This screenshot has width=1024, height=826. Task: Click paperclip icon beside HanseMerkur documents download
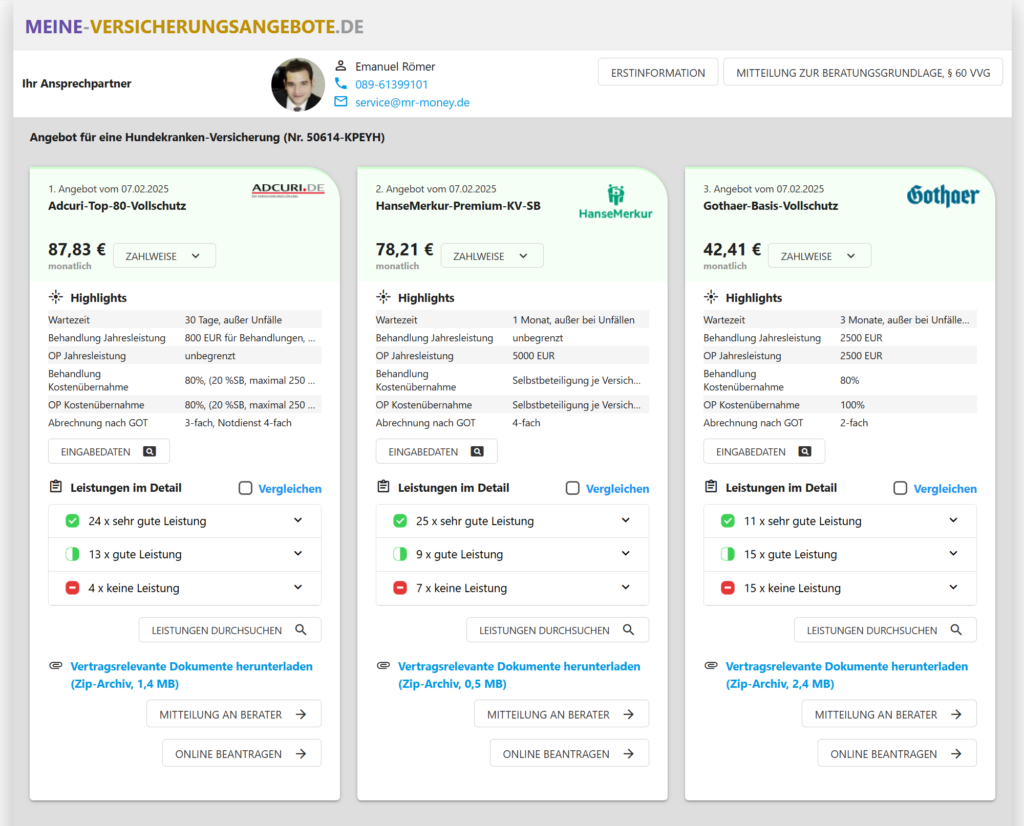tap(383, 666)
